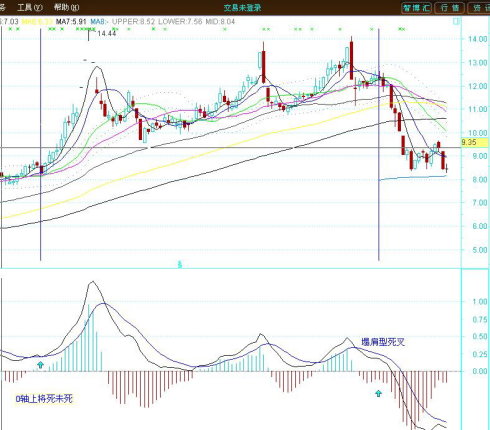490x430 pixels.
Task: Open the 工具(T) menu
Action: tap(30, 7)
